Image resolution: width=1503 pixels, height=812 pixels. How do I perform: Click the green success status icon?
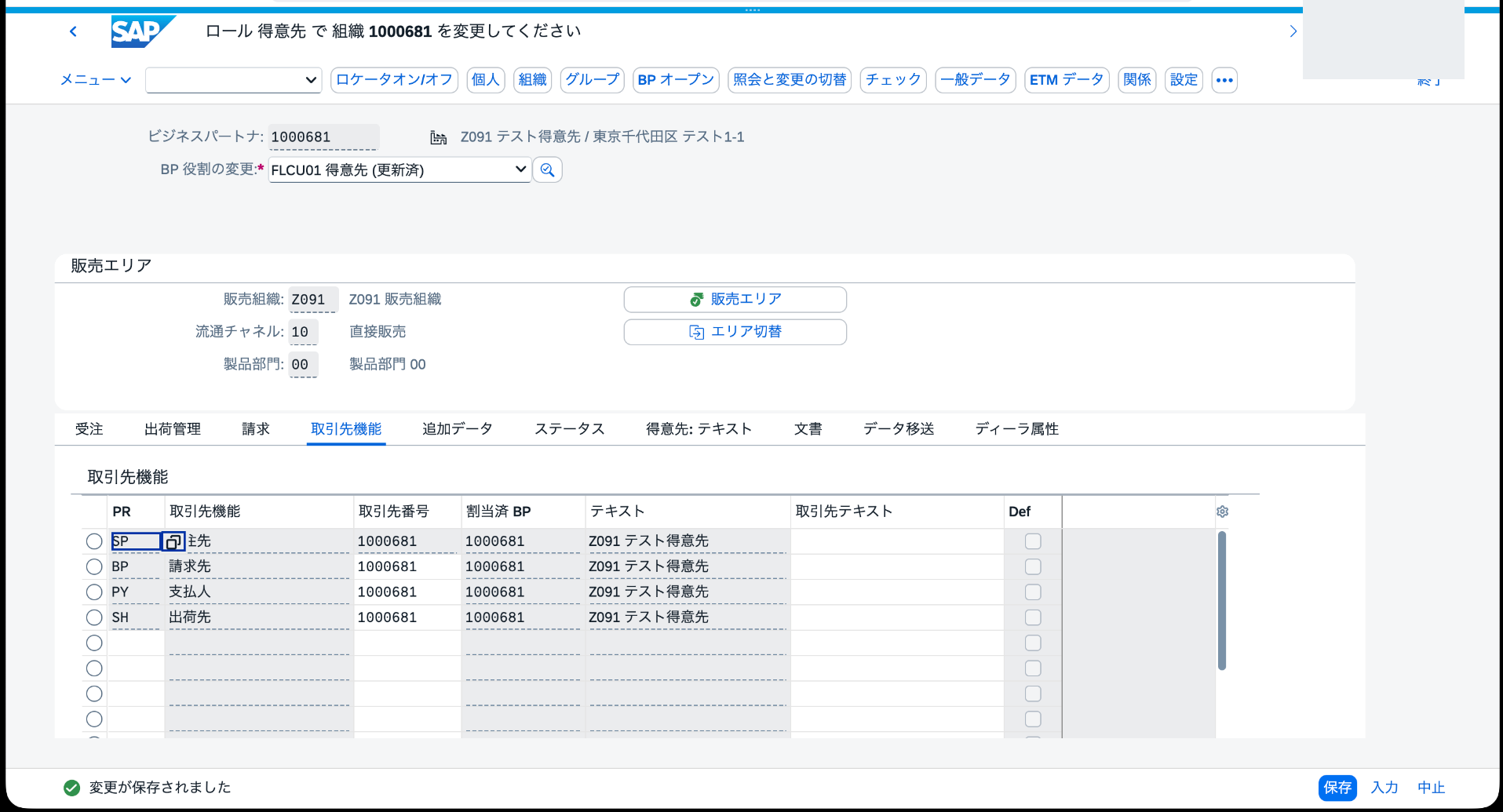point(71,788)
